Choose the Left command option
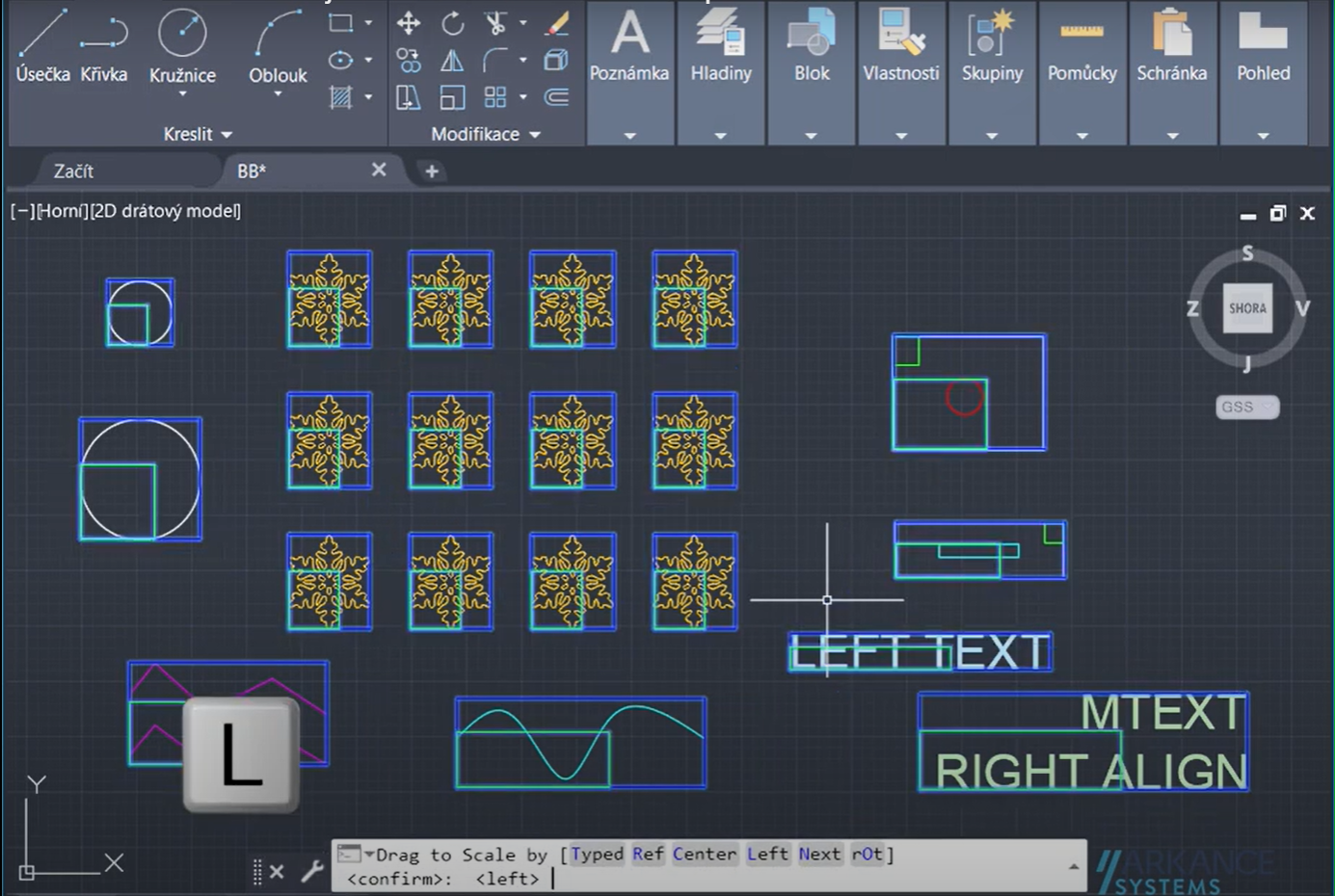The width and height of the screenshot is (1335, 896). [767, 854]
